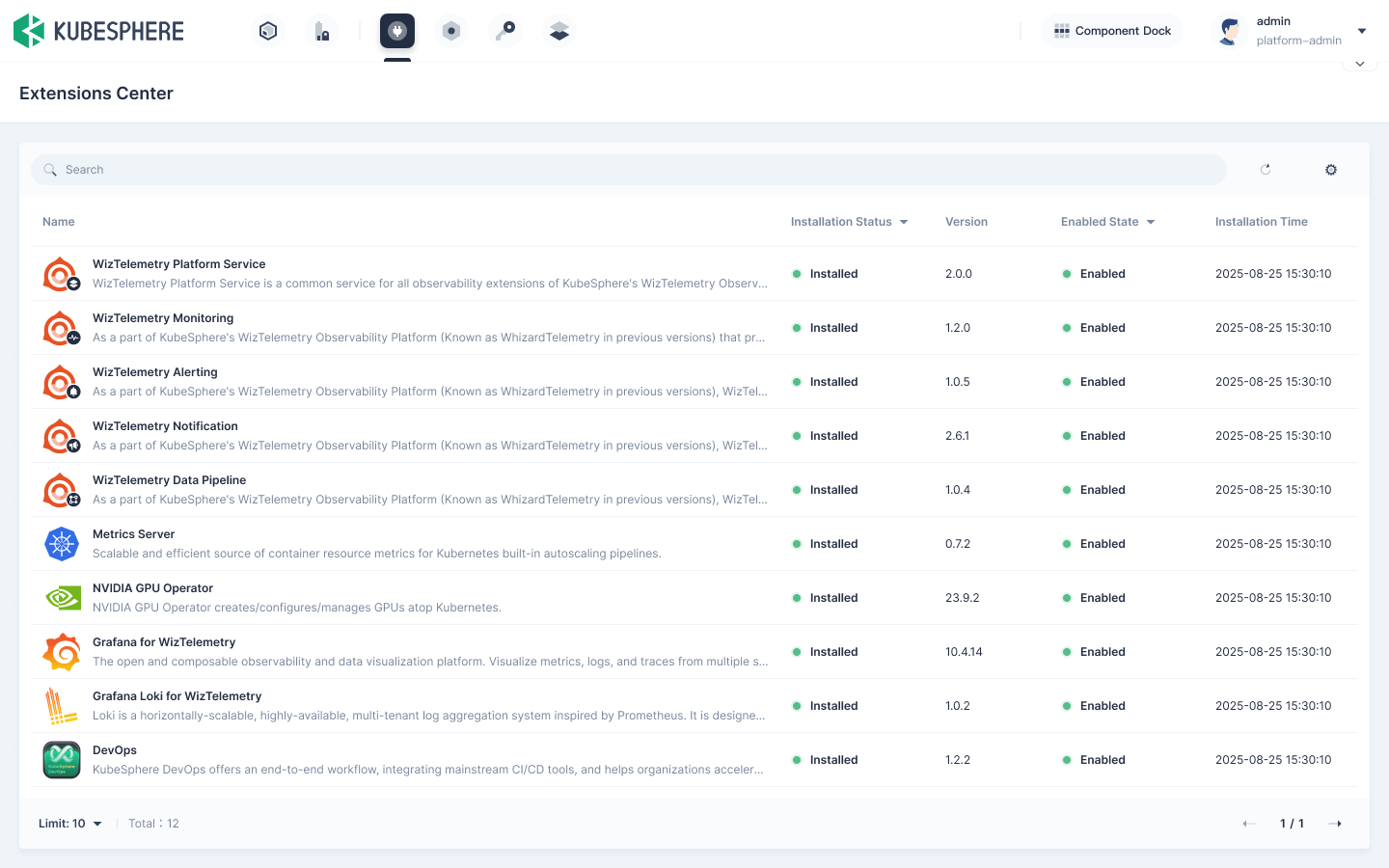This screenshot has height=868, width=1389.
Task: Open the Limit: 10 page size dropdown
Action: point(70,824)
